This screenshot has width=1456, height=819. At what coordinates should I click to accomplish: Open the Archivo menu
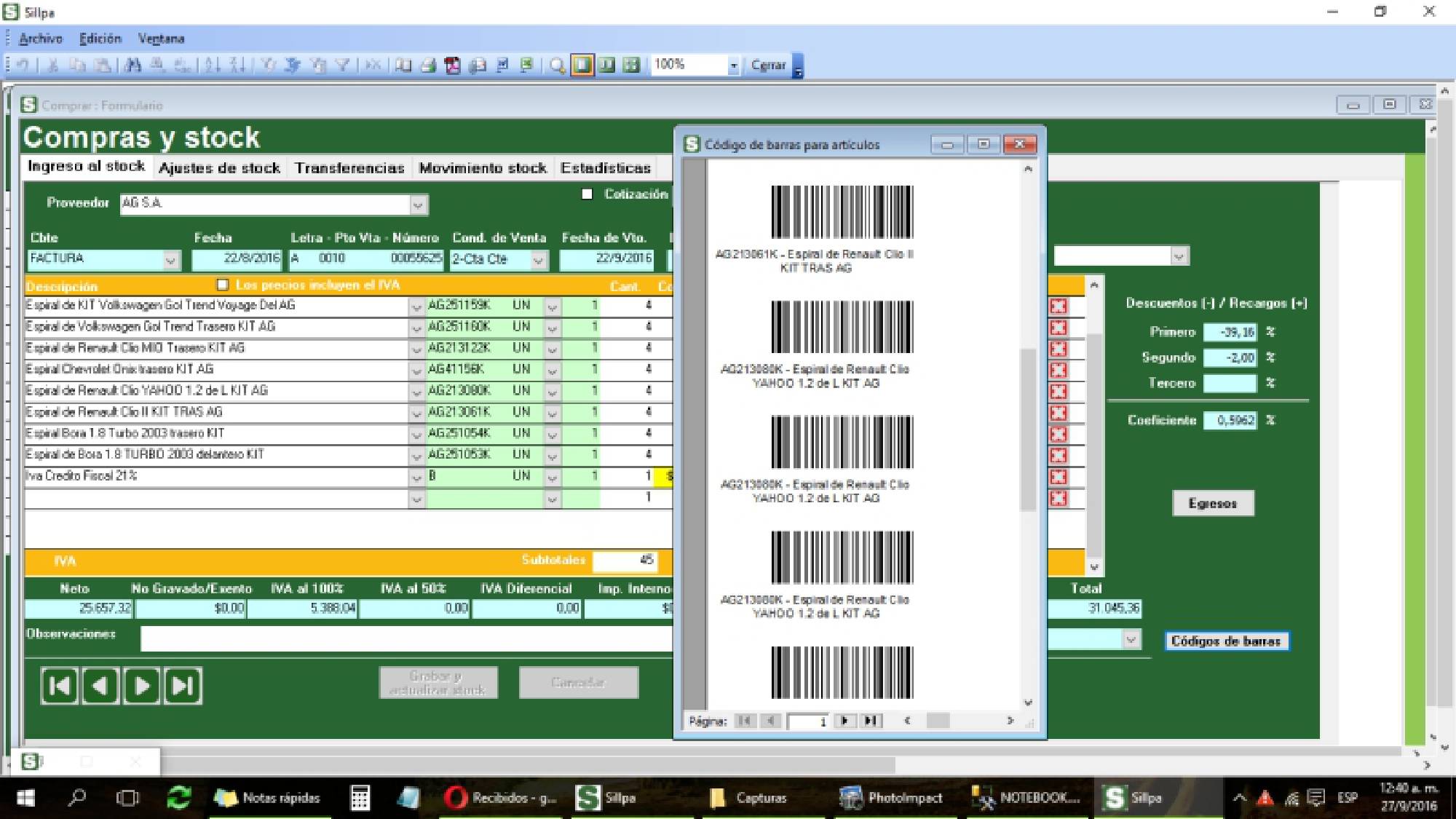pos(41,39)
